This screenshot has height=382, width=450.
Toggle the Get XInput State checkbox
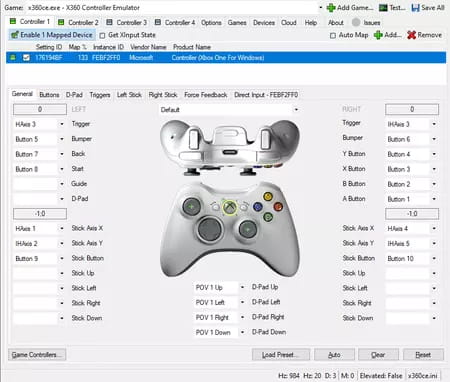[102, 35]
